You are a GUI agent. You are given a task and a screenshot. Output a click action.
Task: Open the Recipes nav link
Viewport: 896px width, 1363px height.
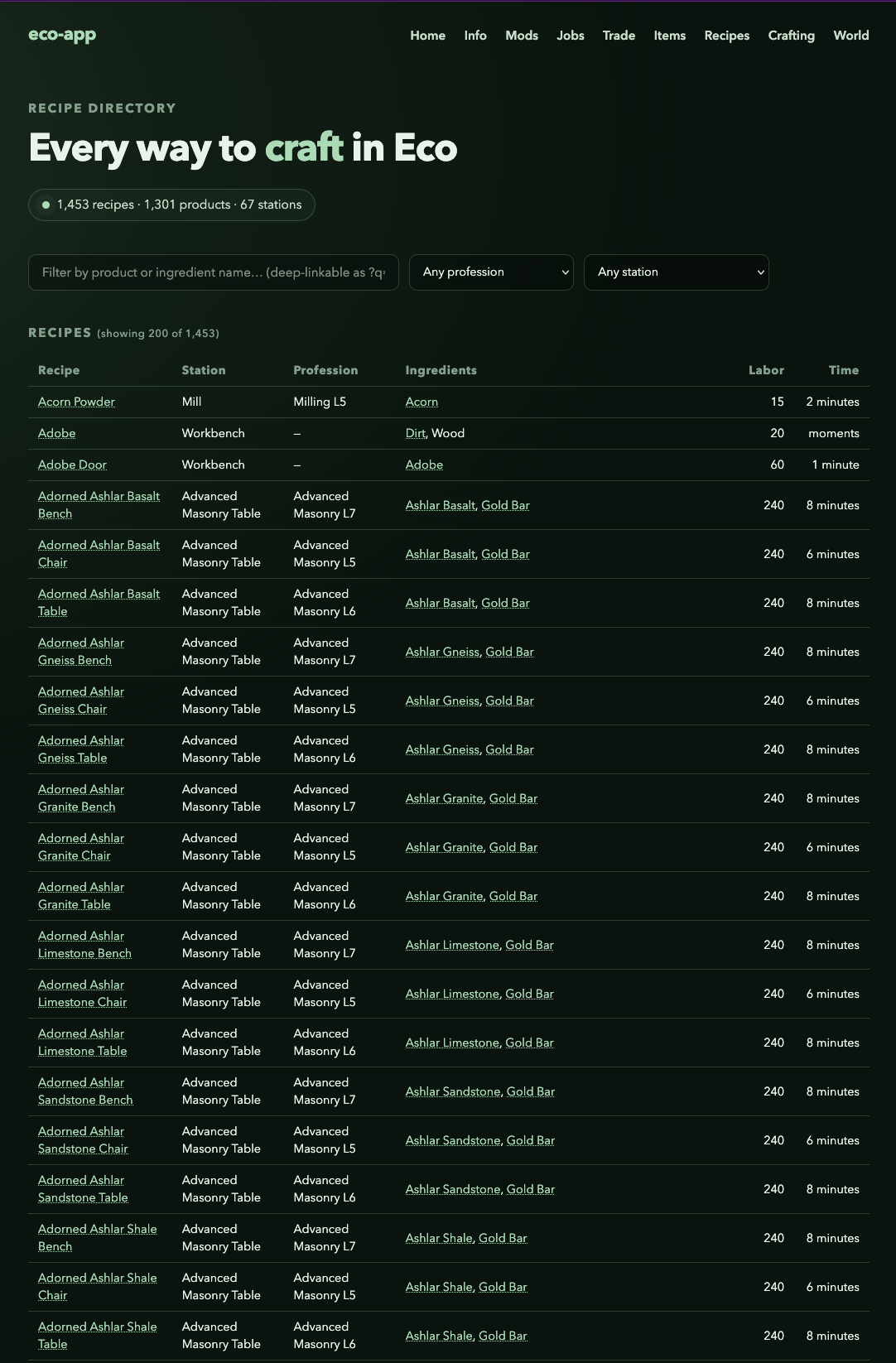(727, 36)
